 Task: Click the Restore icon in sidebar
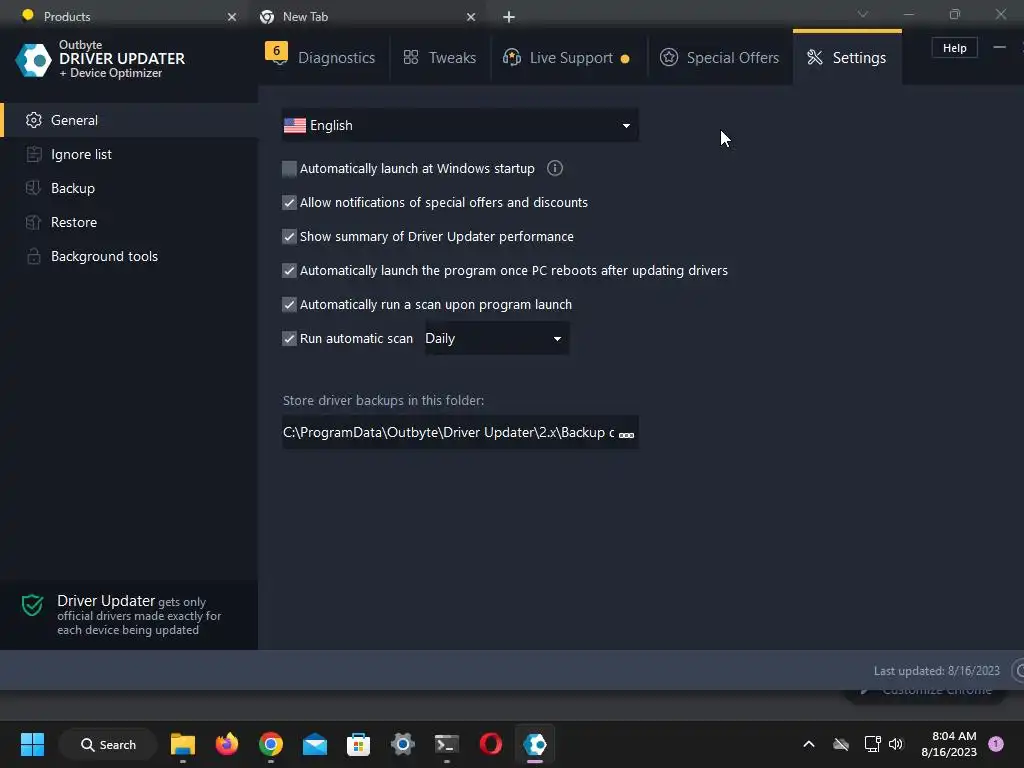point(33,222)
